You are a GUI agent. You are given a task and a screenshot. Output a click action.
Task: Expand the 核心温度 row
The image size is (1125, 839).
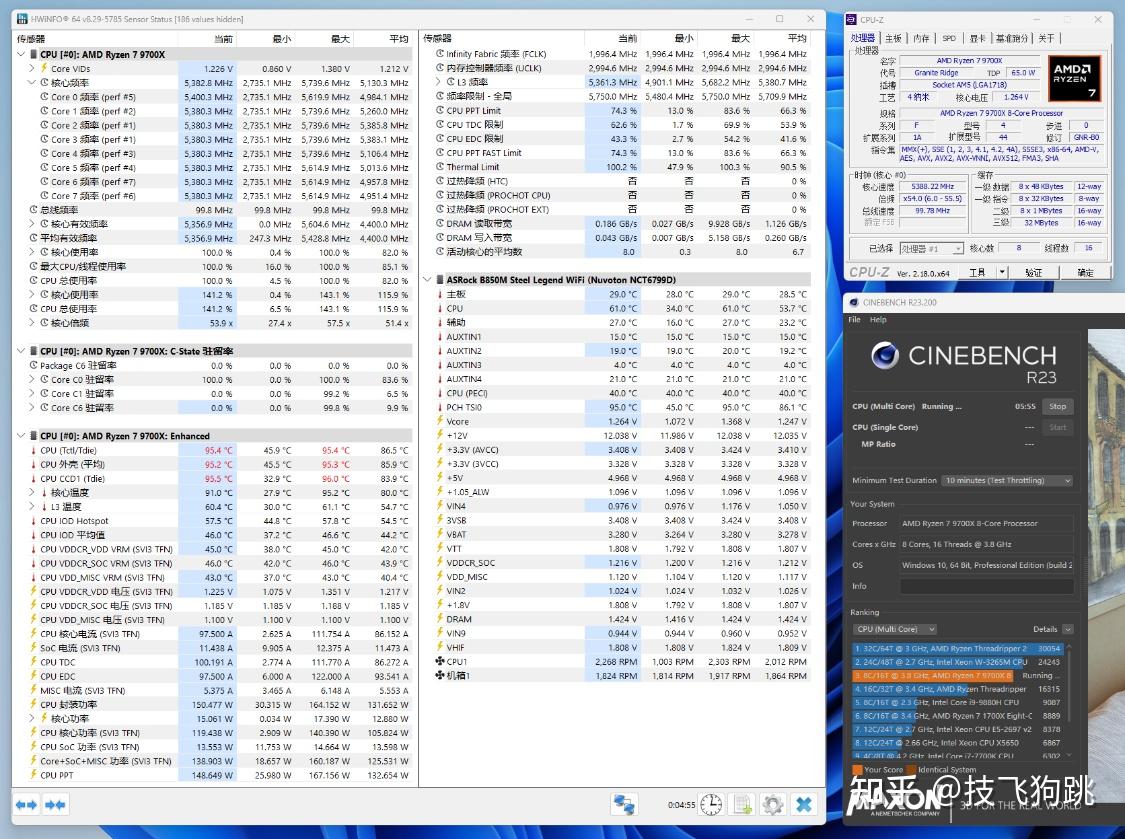(32, 492)
